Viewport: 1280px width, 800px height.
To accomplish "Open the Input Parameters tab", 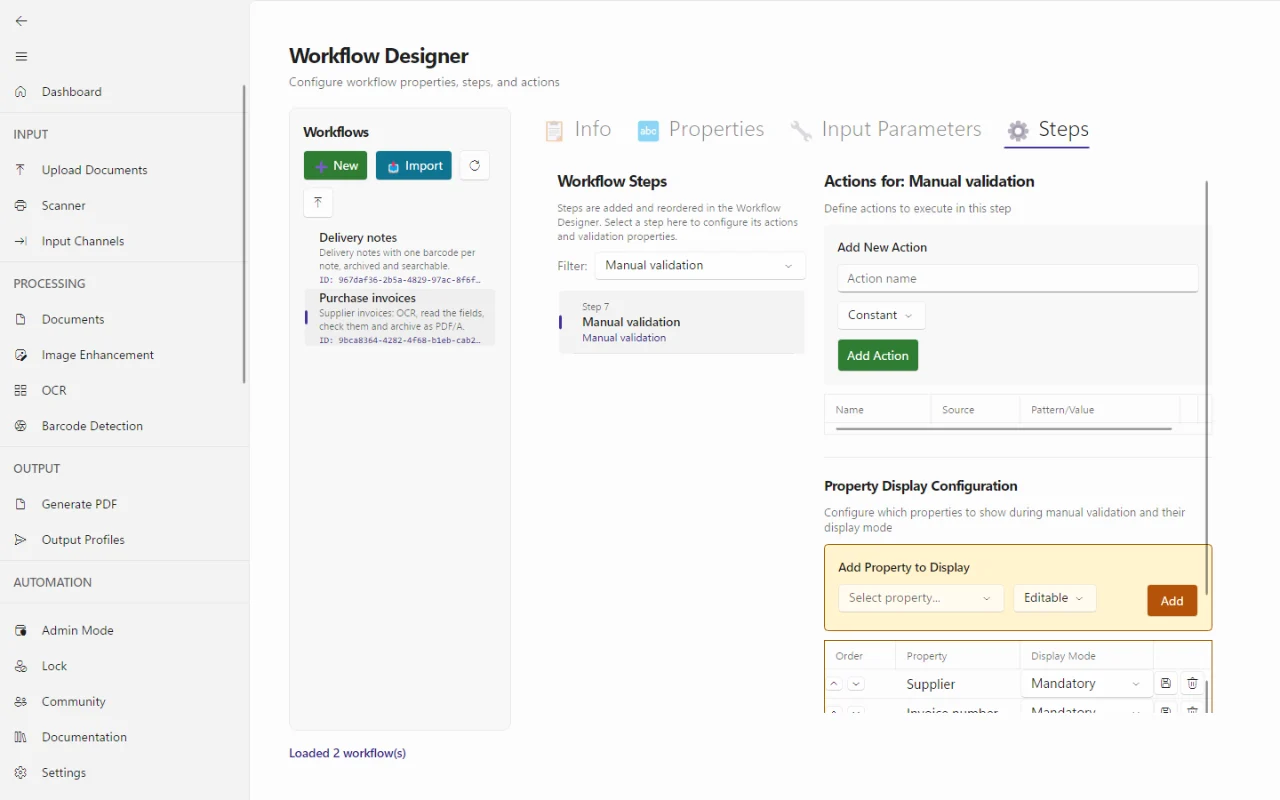I will click(x=886, y=130).
